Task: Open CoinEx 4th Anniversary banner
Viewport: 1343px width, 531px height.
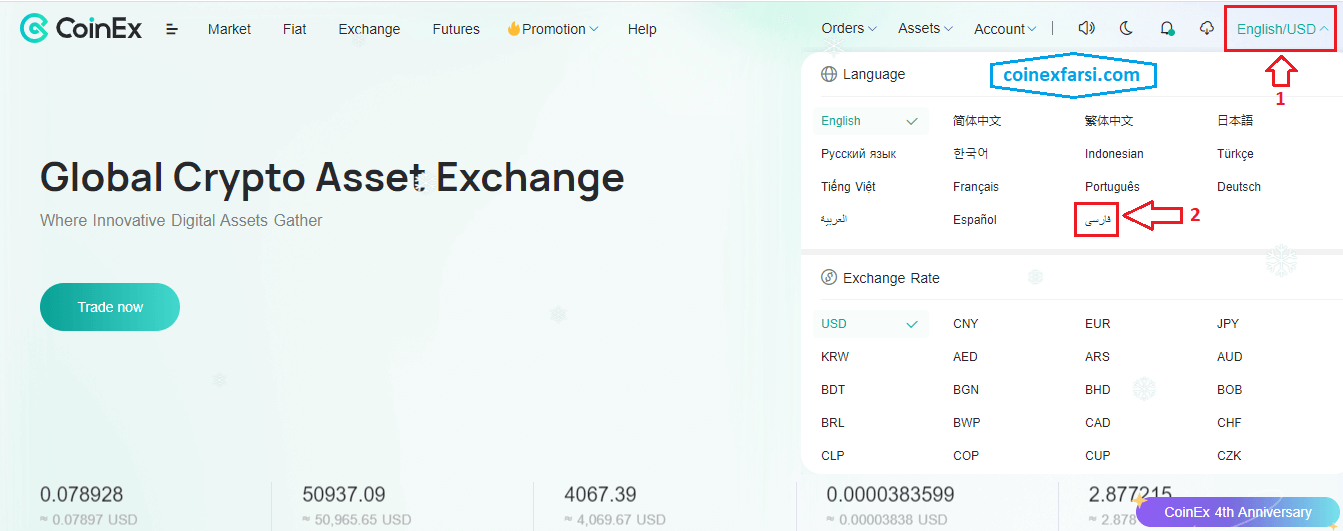Action: click(1237, 512)
